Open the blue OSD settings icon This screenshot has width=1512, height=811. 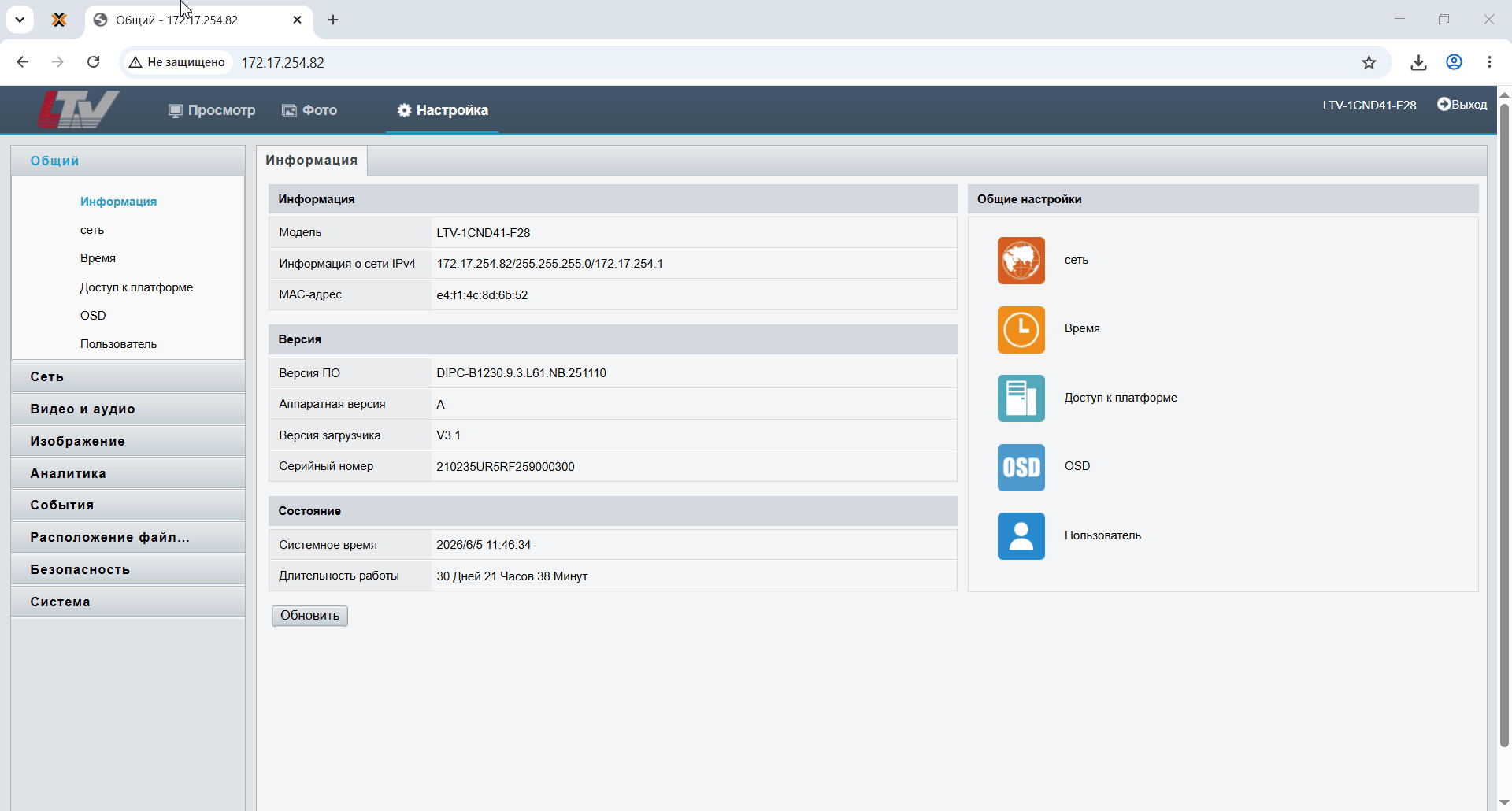tap(1021, 467)
